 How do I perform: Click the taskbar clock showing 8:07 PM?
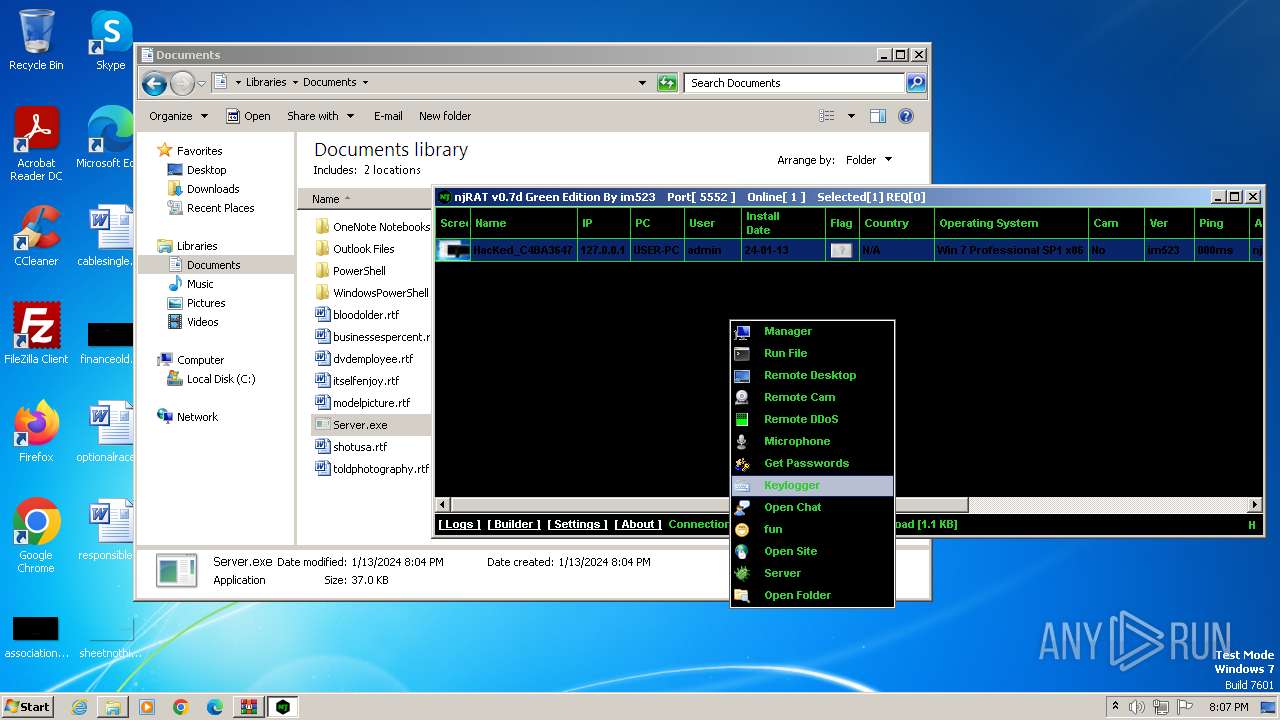coord(1228,707)
